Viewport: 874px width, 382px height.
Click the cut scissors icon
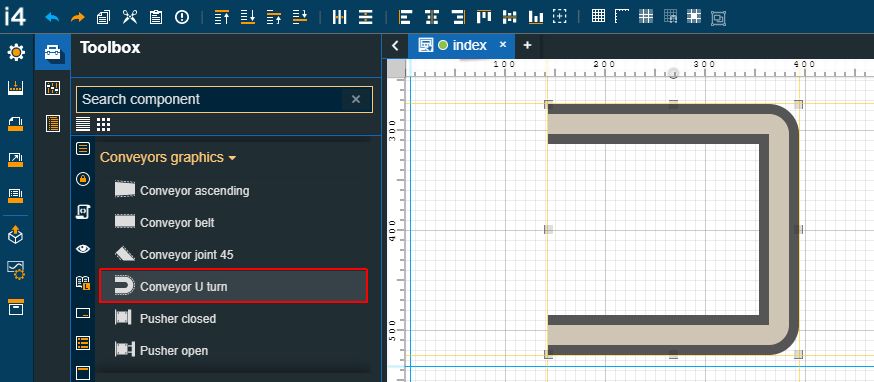tap(130, 17)
